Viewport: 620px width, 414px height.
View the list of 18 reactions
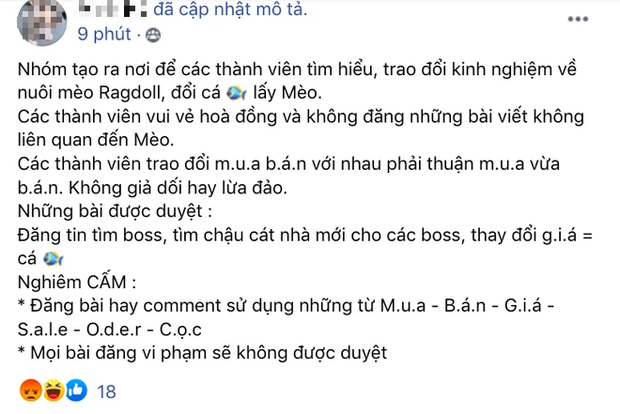106,391
